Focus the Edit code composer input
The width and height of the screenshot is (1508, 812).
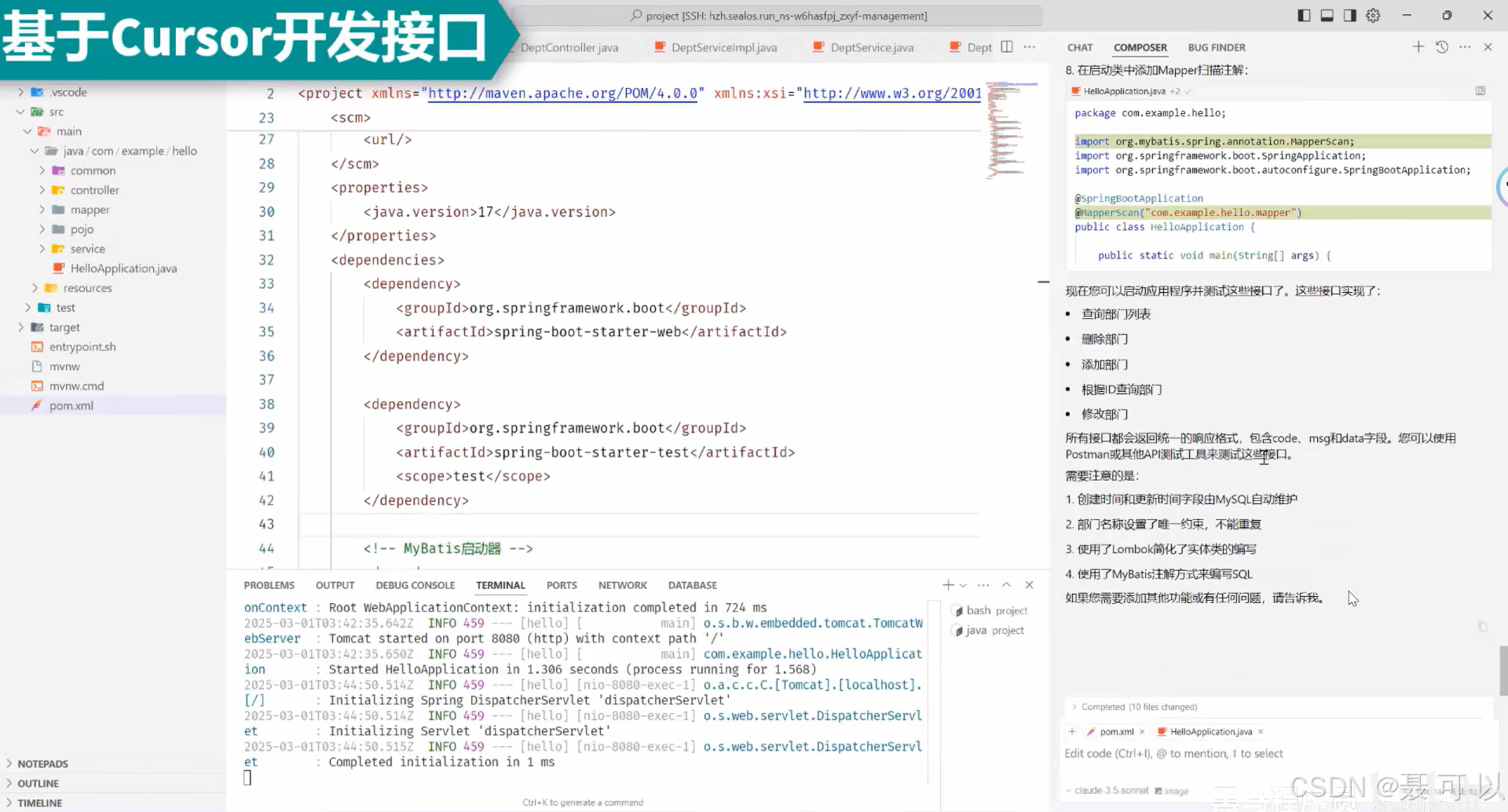1276,754
